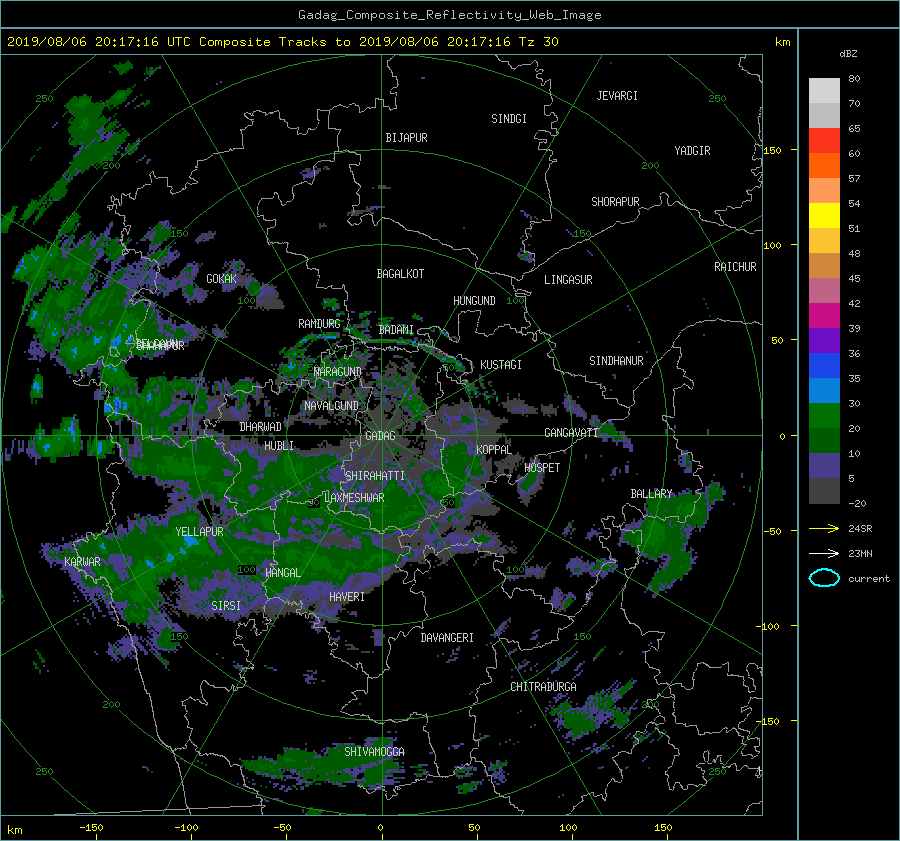Click the SHORAPUR city label
The image size is (900, 841).
click(615, 202)
